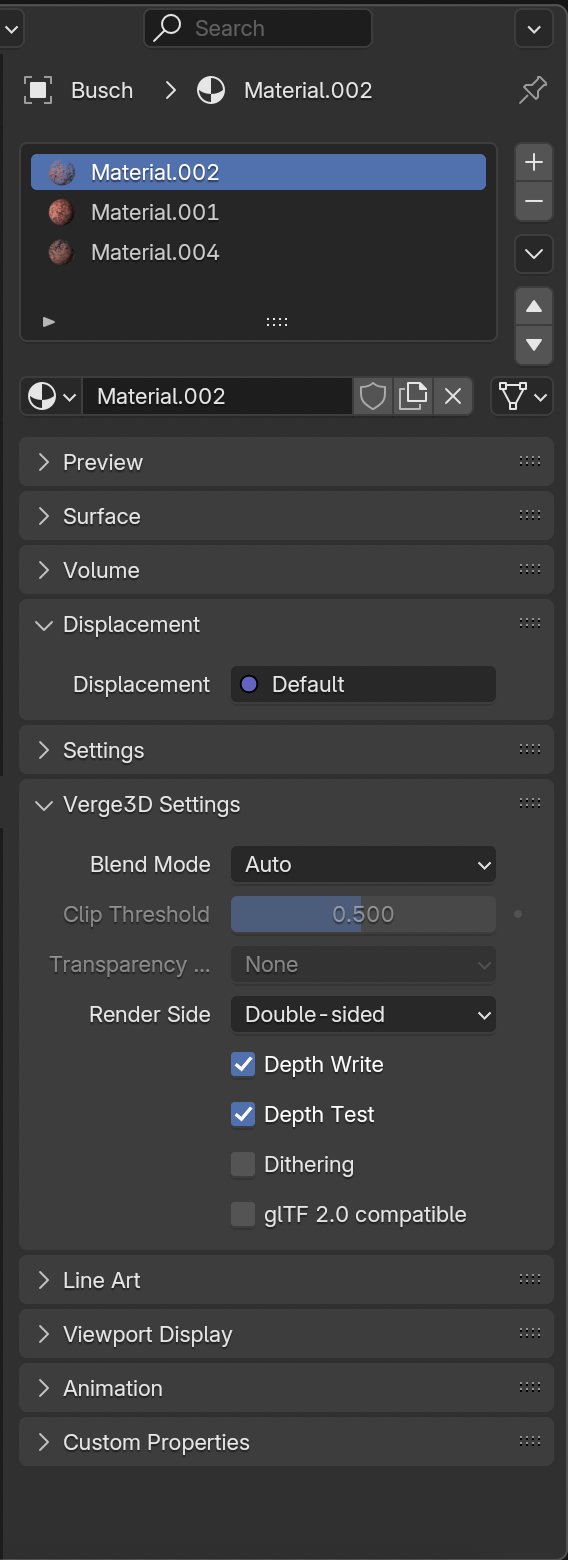The width and height of the screenshot is (568, 1560).
Task: Toggle fake user shield icon
Action: (373, 397)
